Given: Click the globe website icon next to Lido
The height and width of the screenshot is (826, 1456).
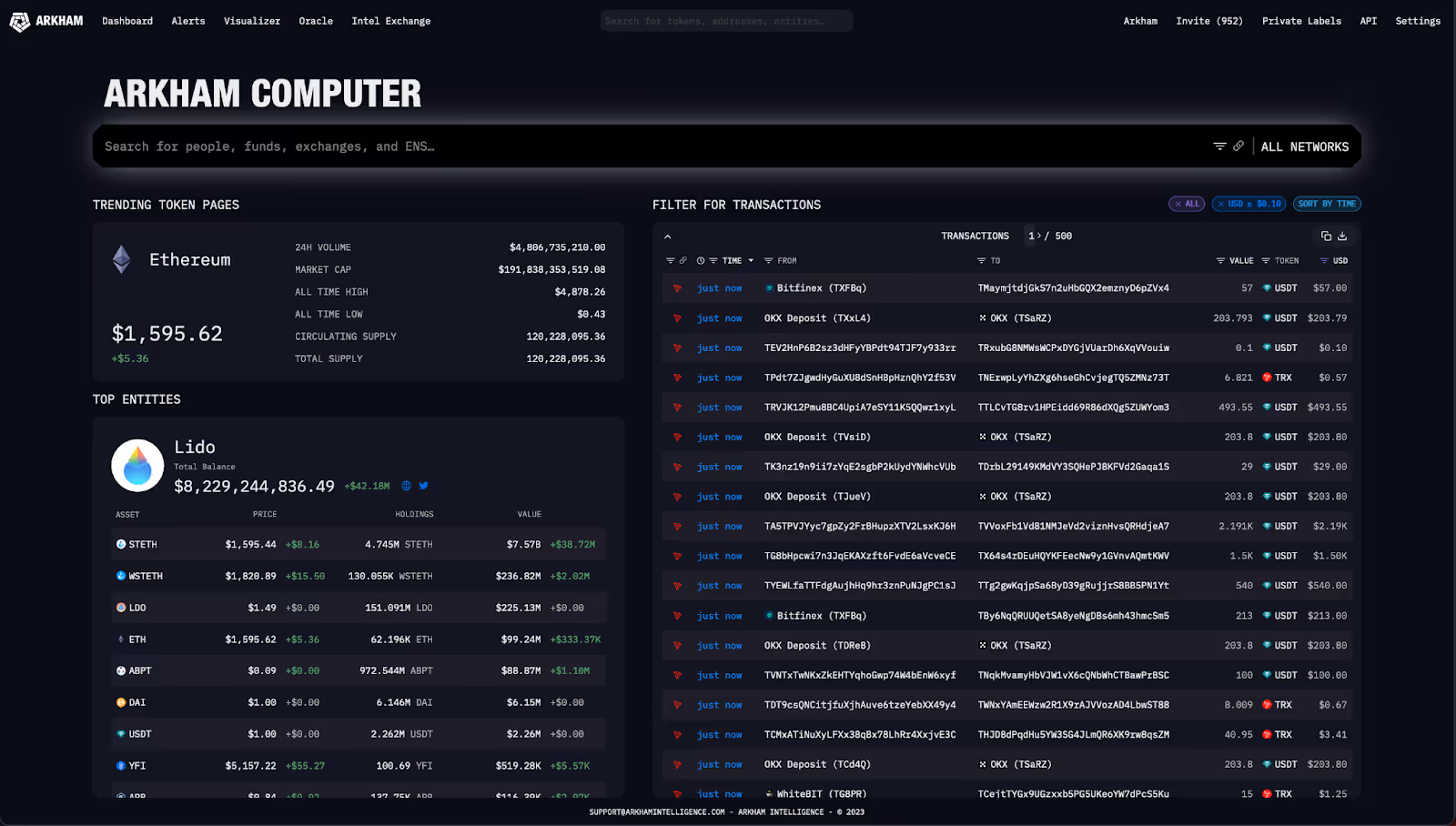Looking at the screenshot, I should [x=405, y=486].
